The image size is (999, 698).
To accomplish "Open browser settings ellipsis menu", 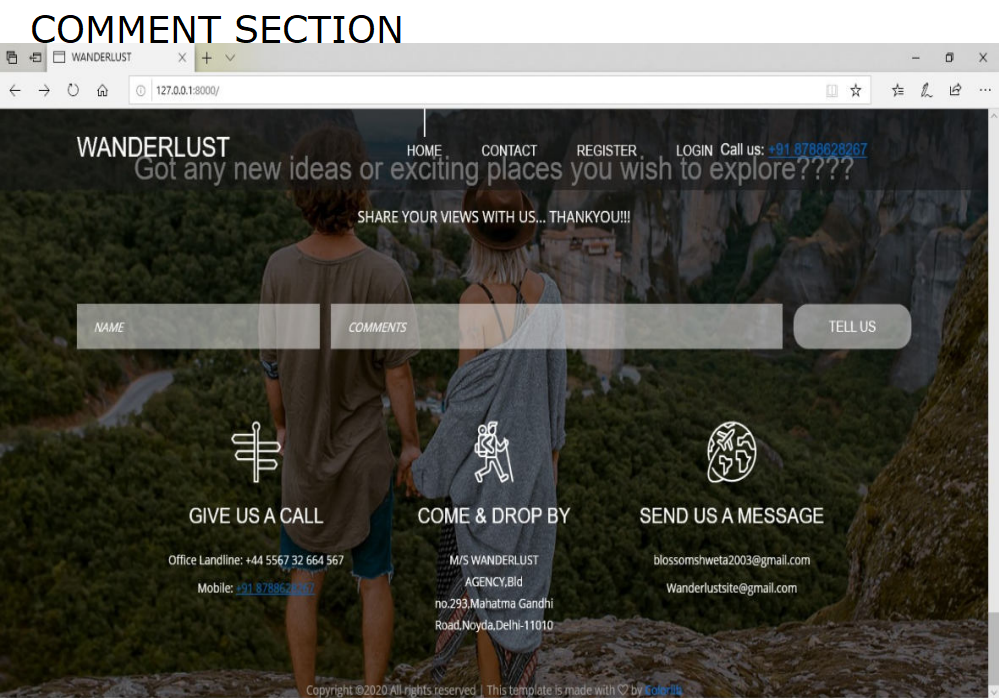I will coord(985,90).
